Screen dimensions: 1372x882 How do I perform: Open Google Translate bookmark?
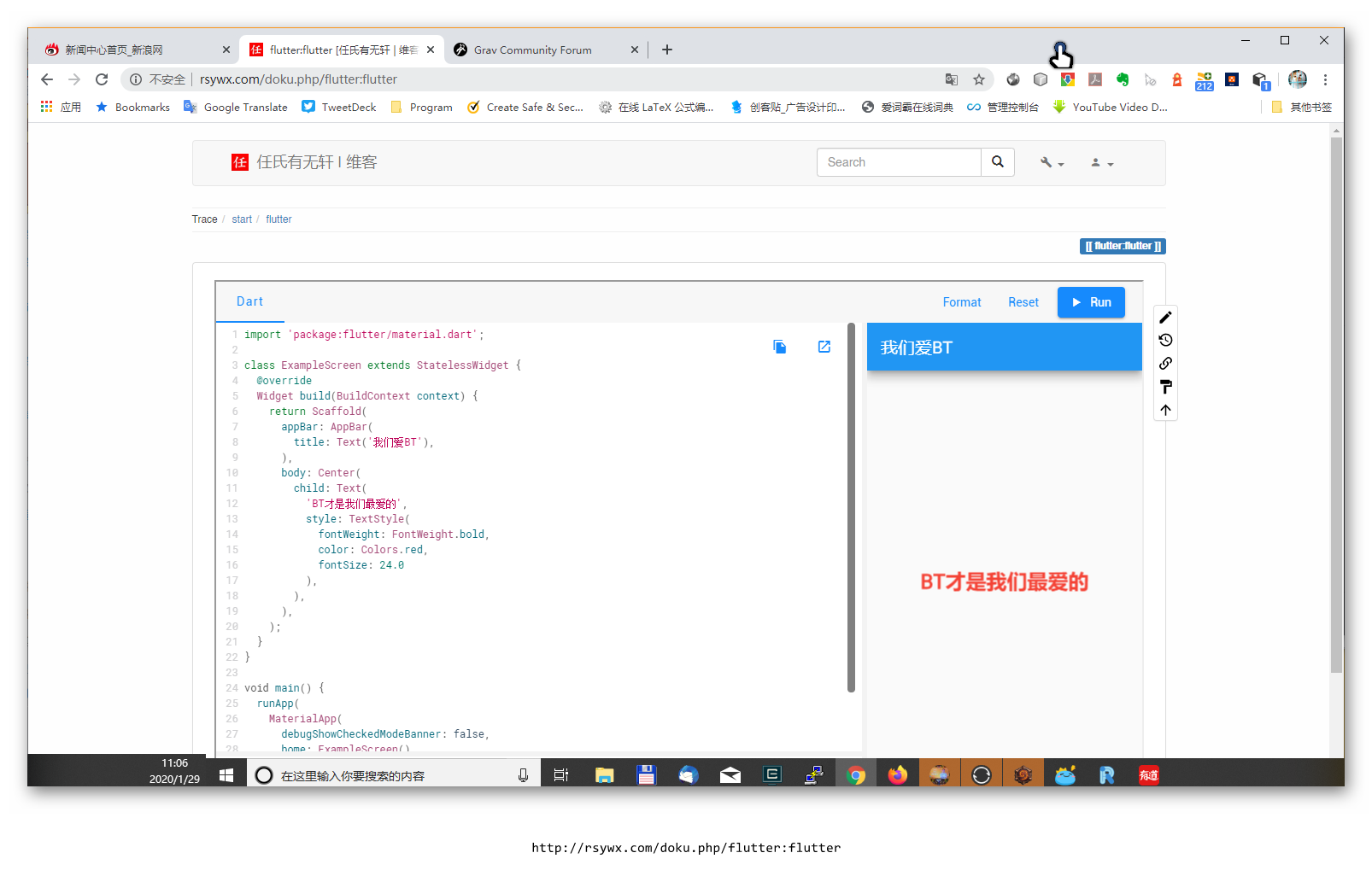pos(236,107)
